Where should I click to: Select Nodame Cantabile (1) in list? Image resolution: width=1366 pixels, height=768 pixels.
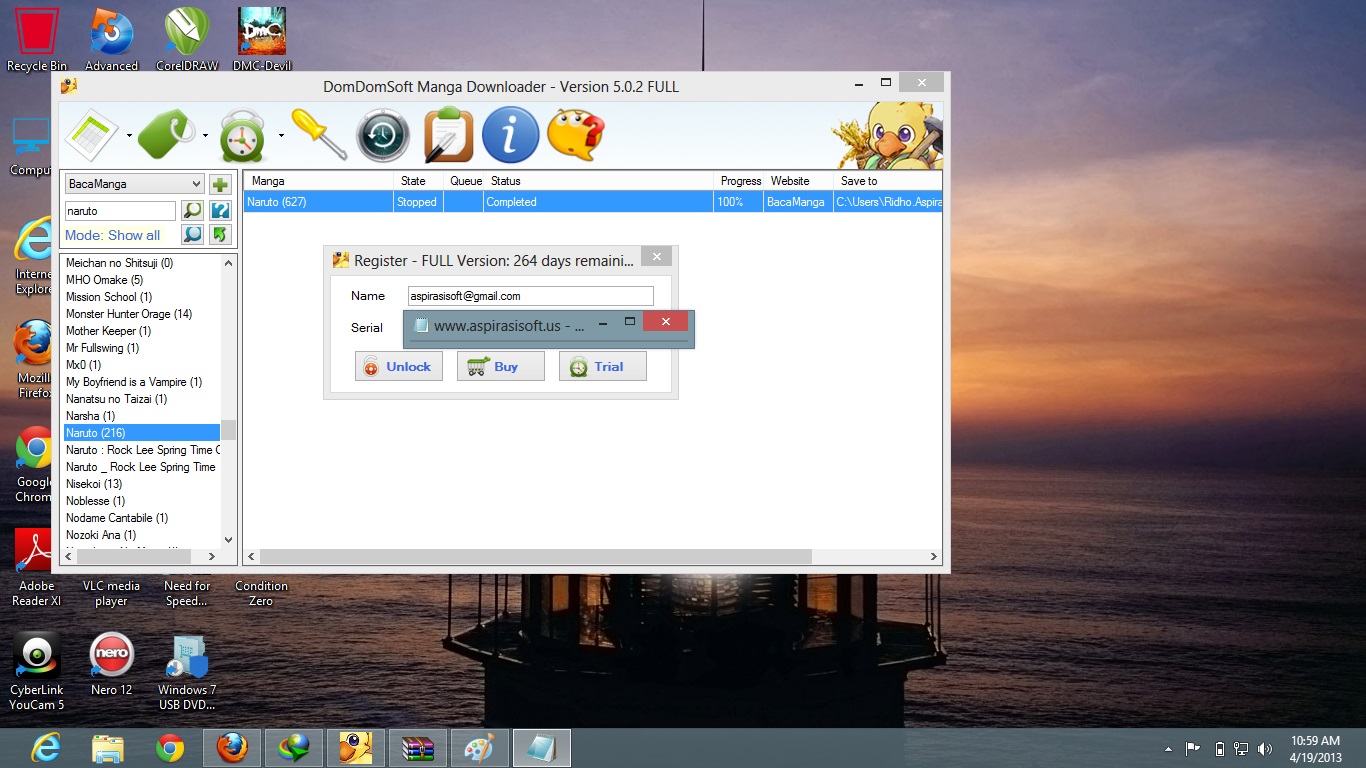click(142, 518)
